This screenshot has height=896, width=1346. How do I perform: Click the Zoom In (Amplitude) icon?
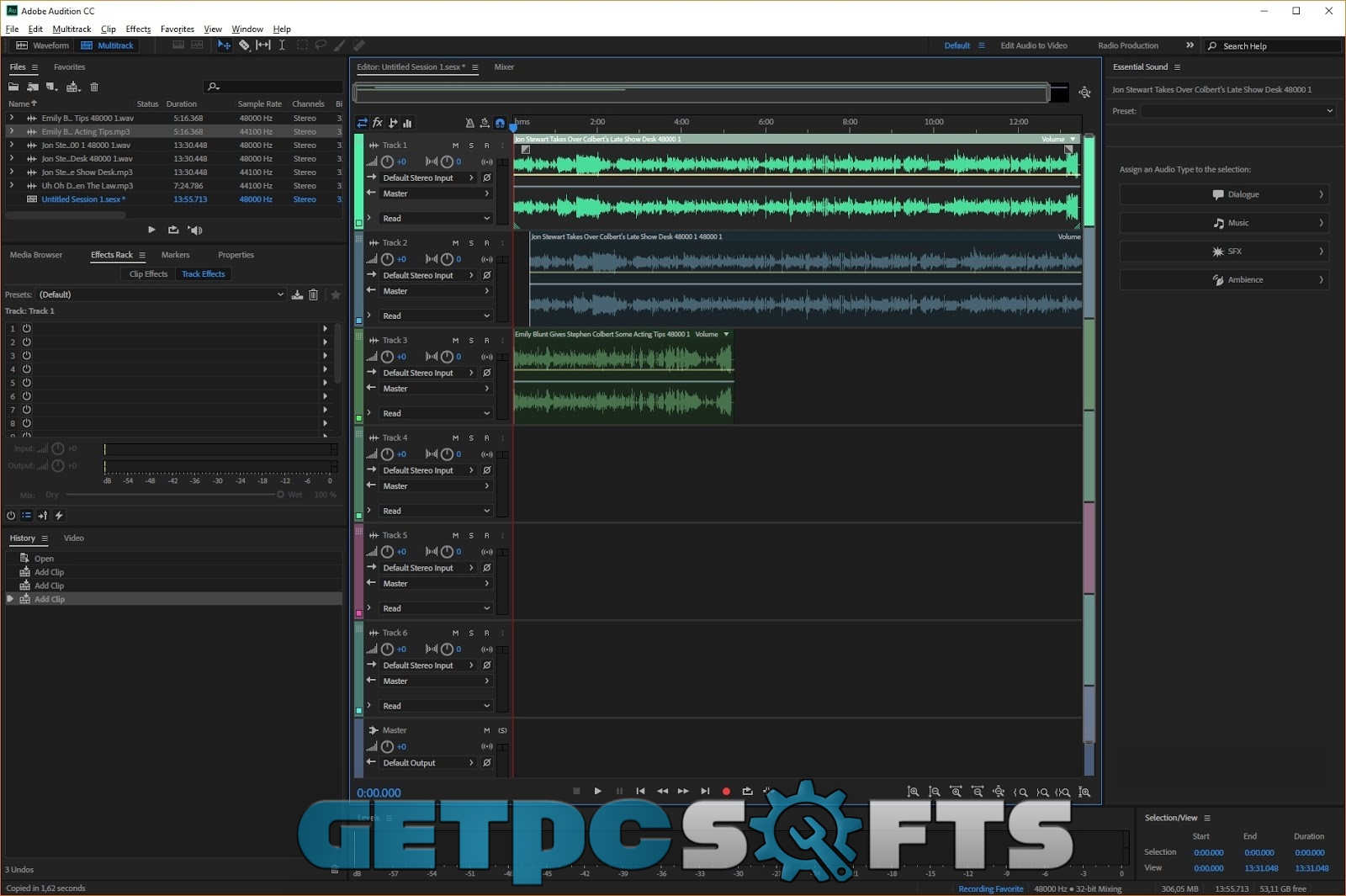click(x=913, y=792)
